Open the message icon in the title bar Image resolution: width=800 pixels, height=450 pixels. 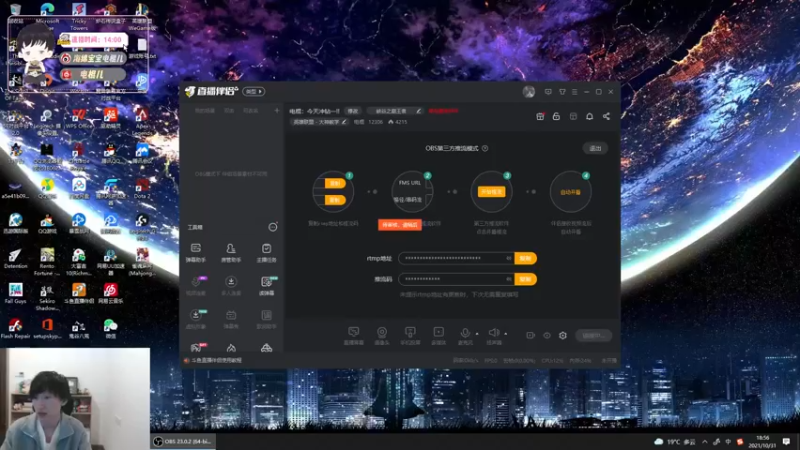coord(548,92)
